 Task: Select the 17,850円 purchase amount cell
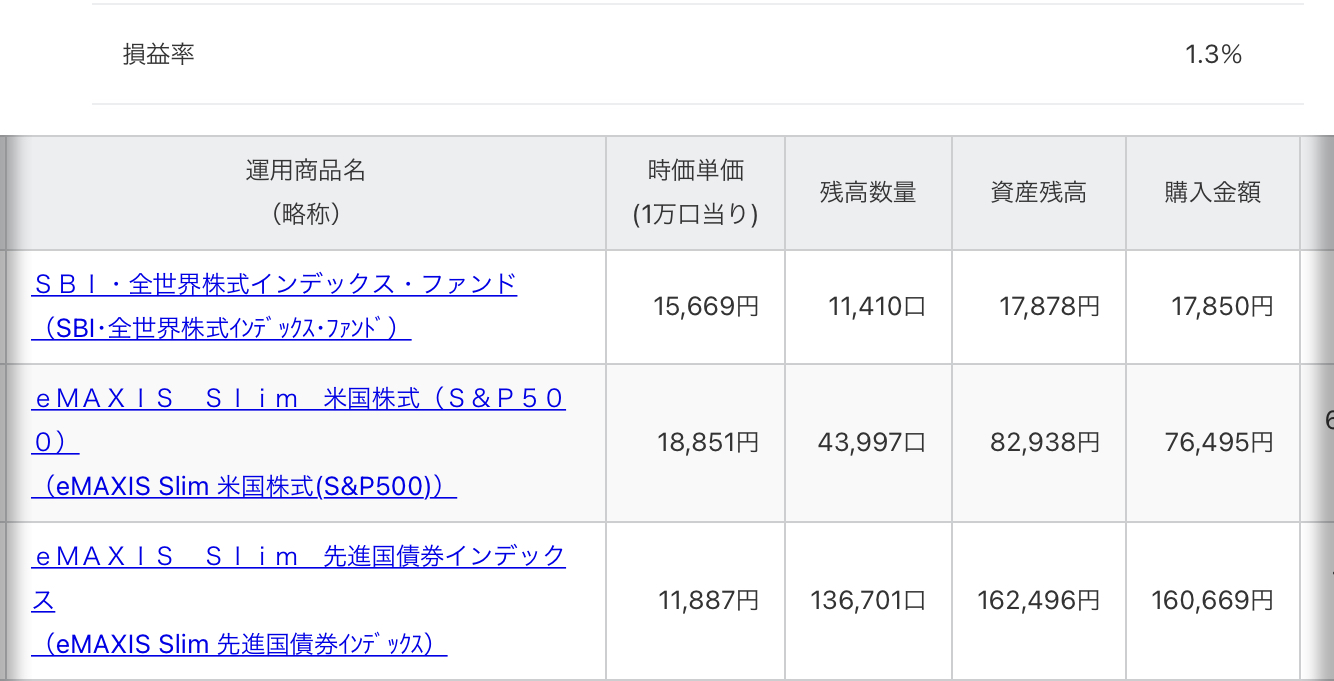tap(1213, 307)
